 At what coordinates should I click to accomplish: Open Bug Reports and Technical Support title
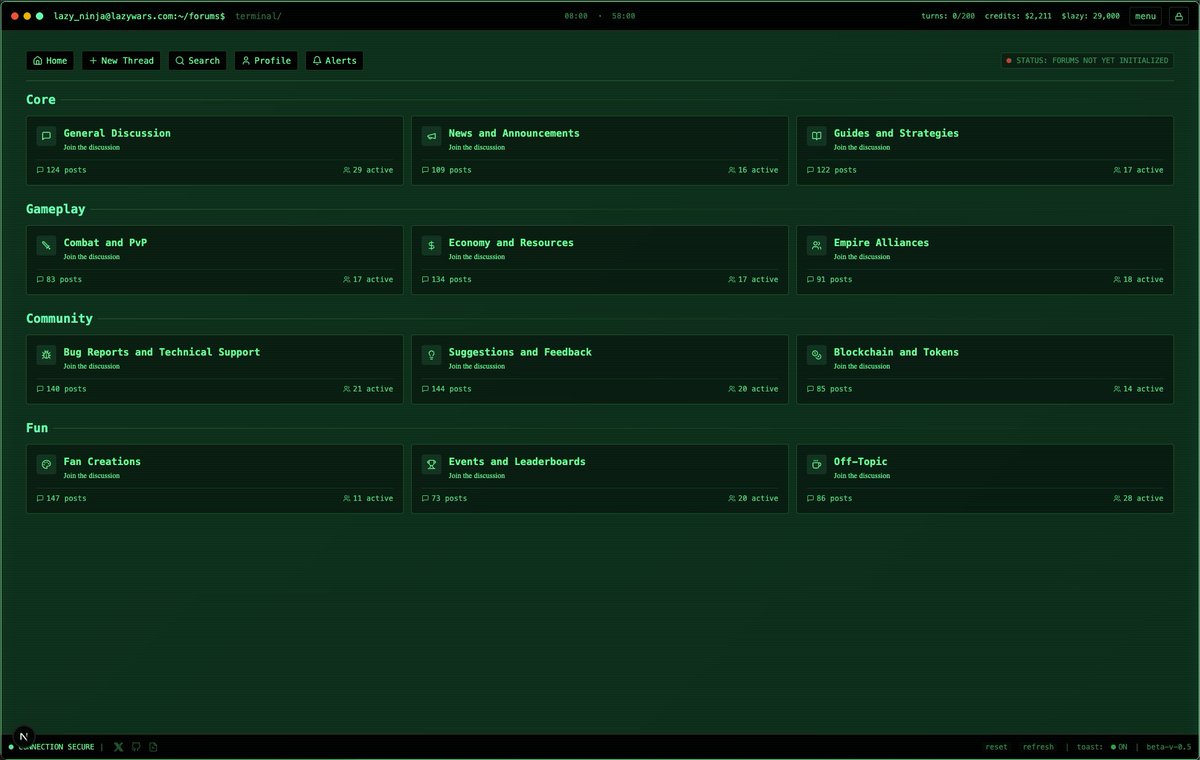tap(162, 352)
